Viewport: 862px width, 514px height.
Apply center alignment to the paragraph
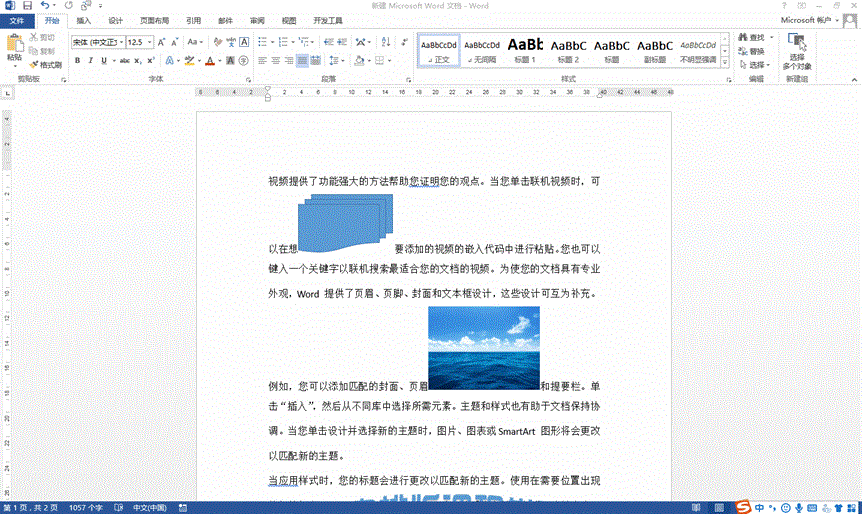[275, 61]
